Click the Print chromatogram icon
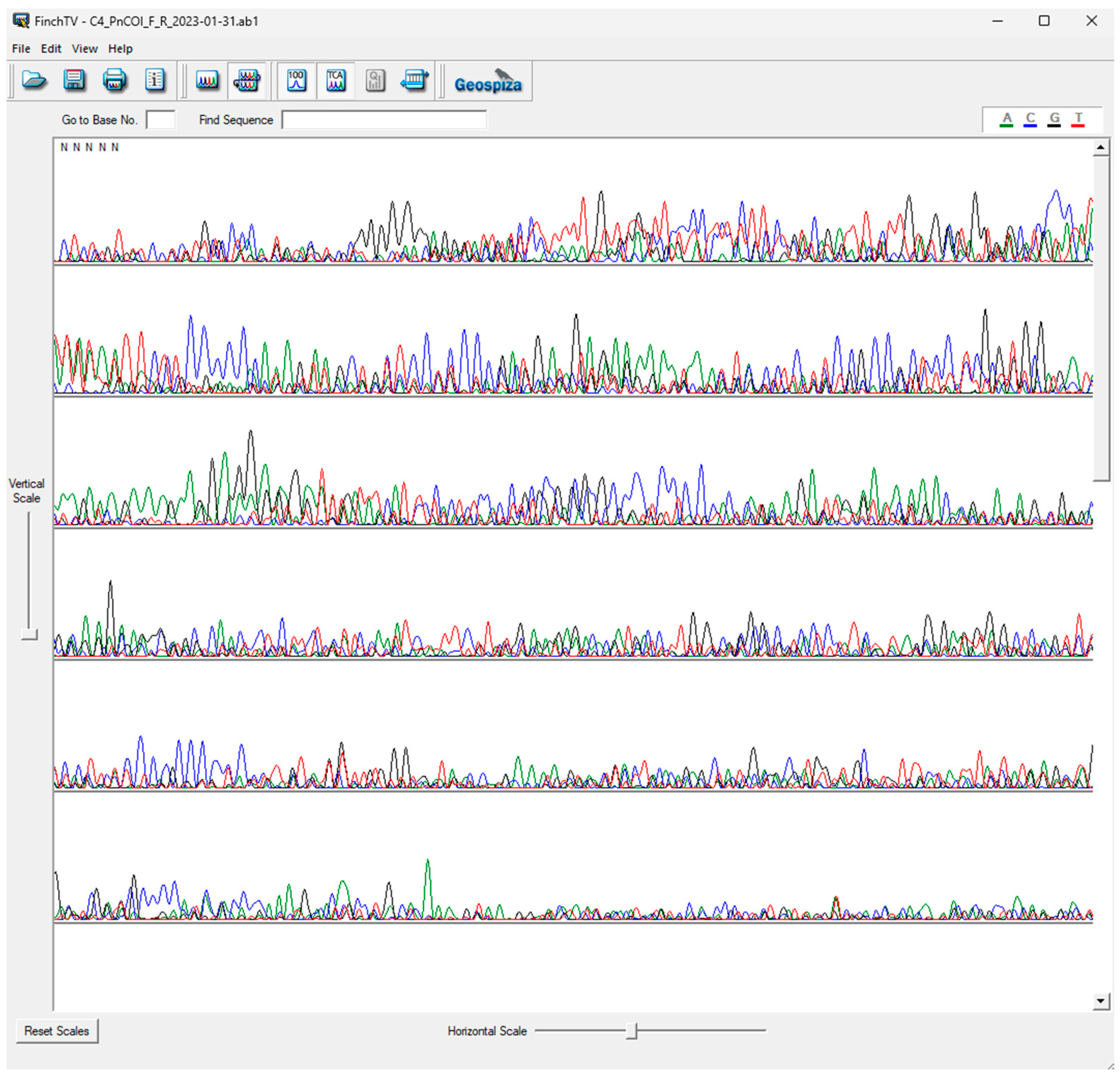The width and height of the screenshot is (1120, 1080). pyautogui.click(x=114, y=80)
